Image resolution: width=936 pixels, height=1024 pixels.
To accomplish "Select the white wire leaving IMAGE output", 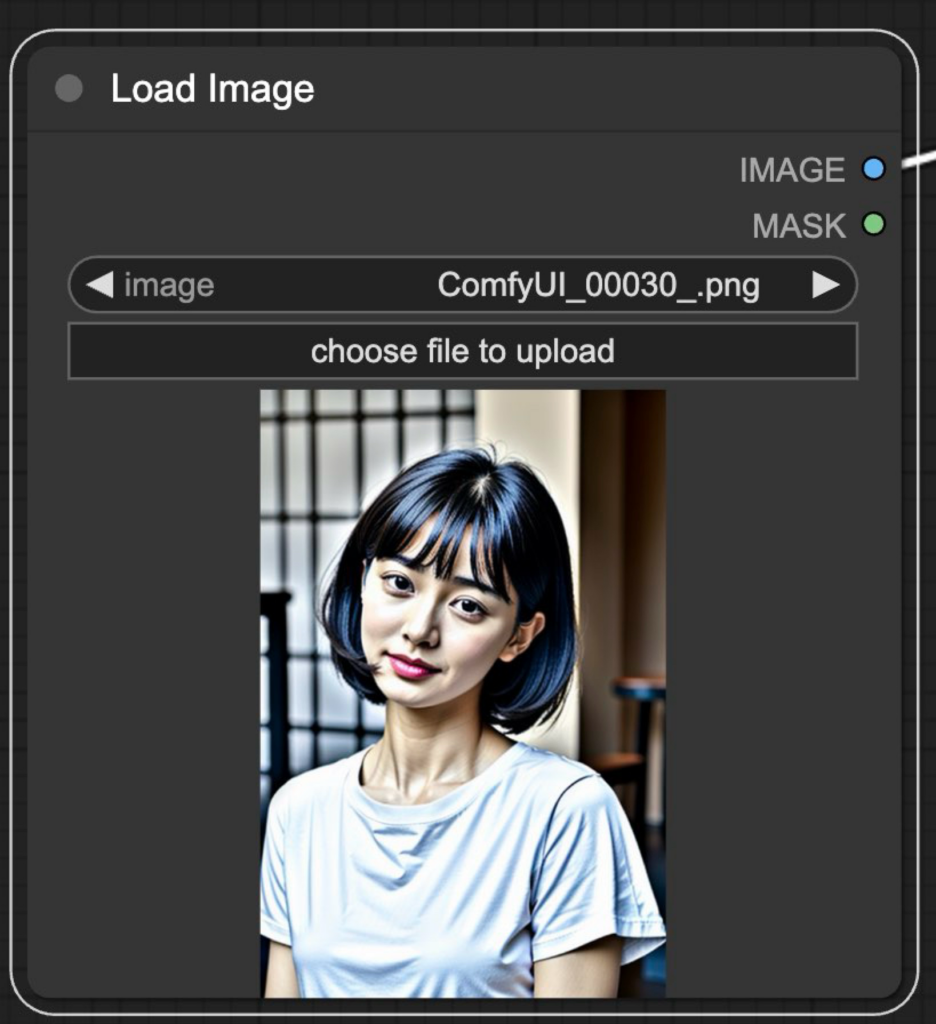I will (920, 159).
